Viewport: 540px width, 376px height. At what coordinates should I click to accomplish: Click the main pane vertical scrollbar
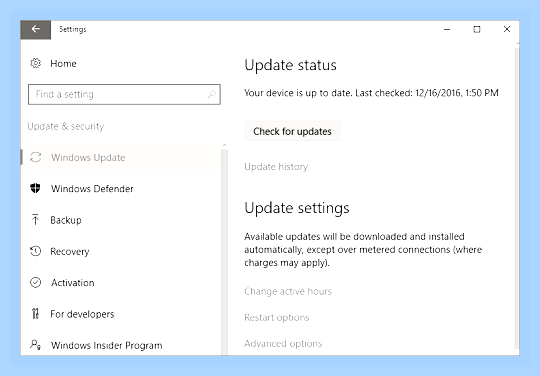517,198
